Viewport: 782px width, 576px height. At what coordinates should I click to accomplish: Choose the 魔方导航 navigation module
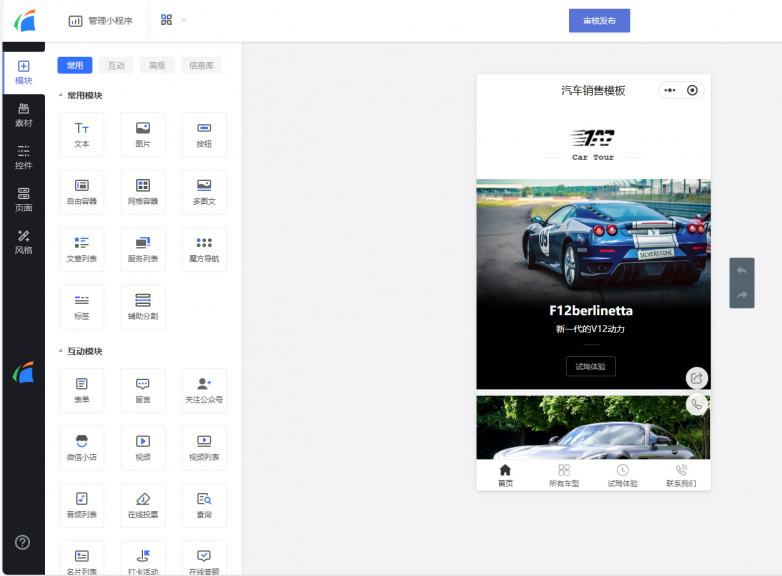click(x=204, y=249)
